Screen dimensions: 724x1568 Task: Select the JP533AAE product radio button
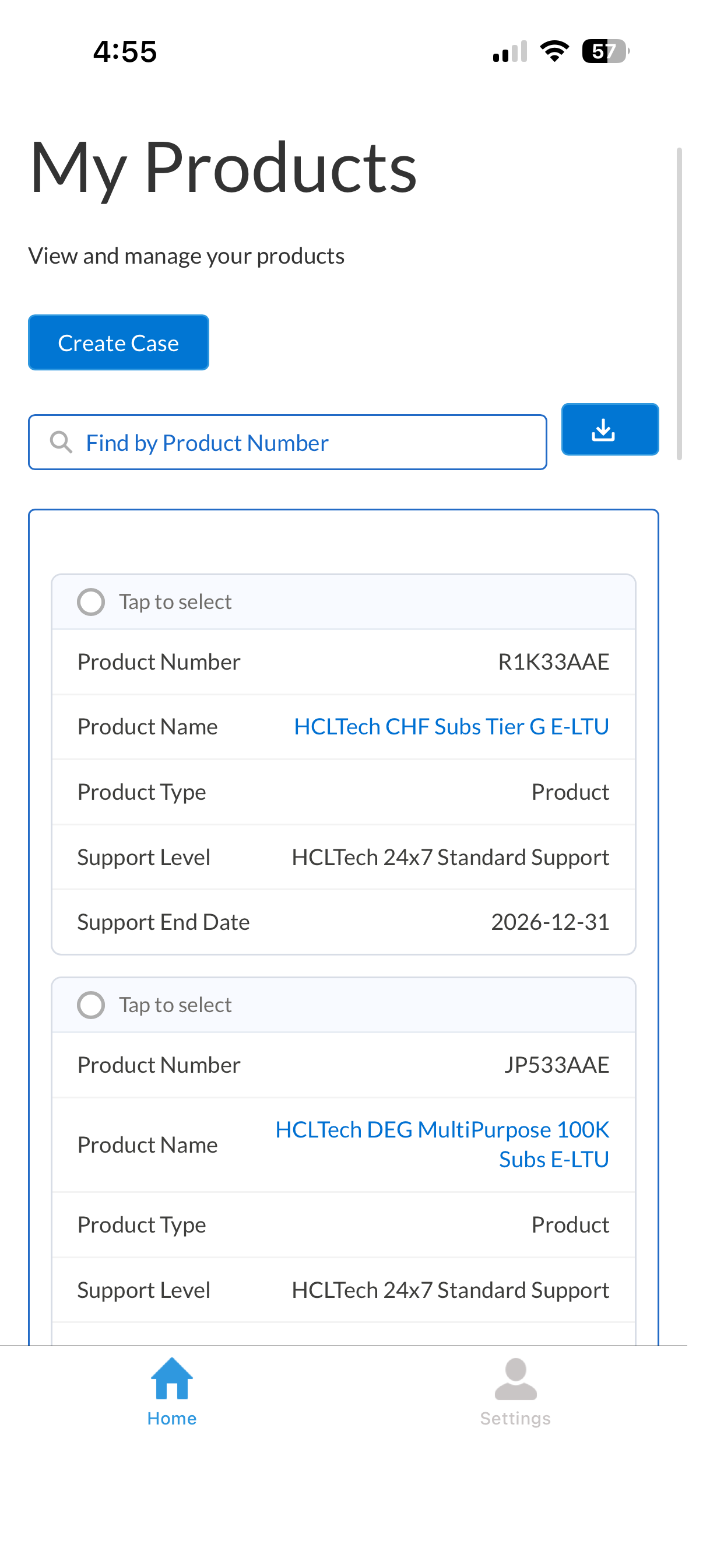pyautogui.click(x=91, y=1005)
